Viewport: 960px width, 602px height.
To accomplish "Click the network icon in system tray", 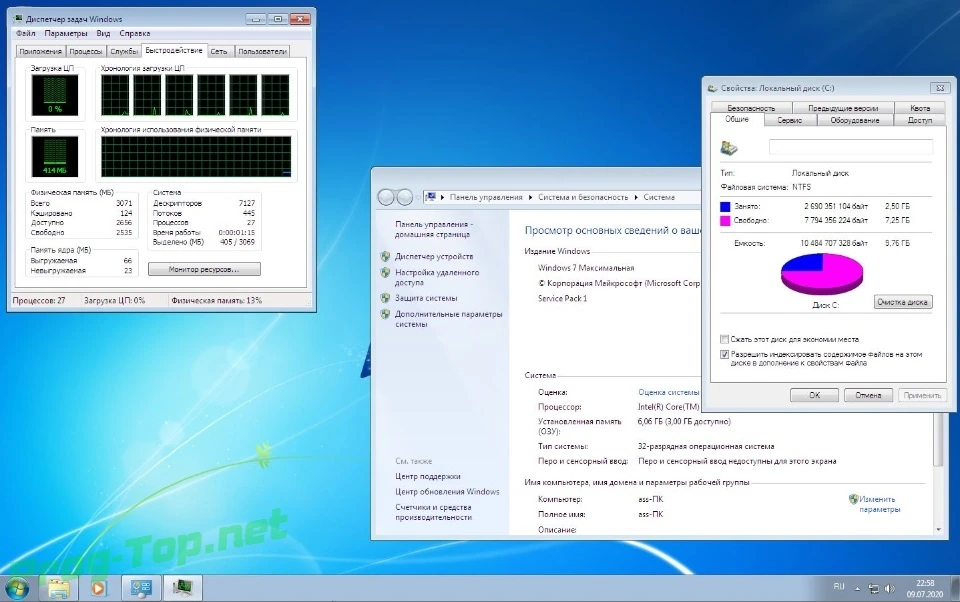I will click(x=874, y=589).
